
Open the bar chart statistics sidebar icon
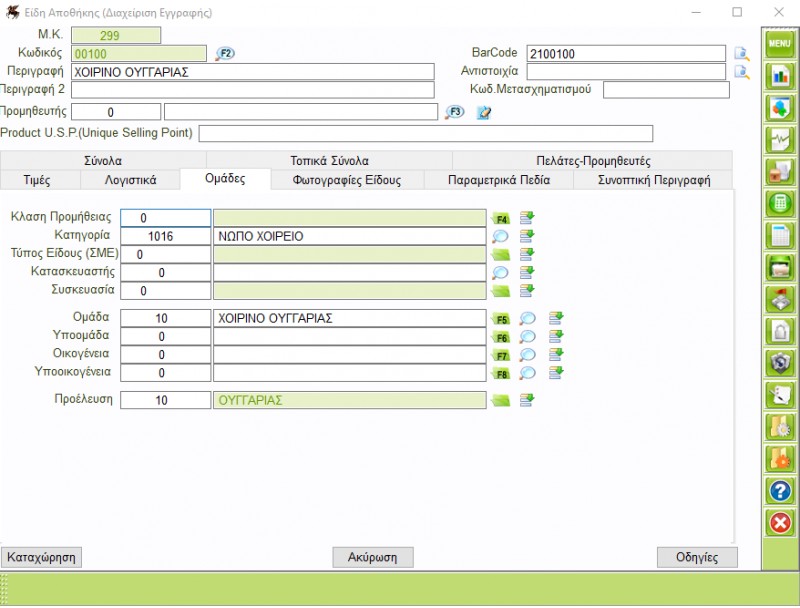tap(779, 76)
